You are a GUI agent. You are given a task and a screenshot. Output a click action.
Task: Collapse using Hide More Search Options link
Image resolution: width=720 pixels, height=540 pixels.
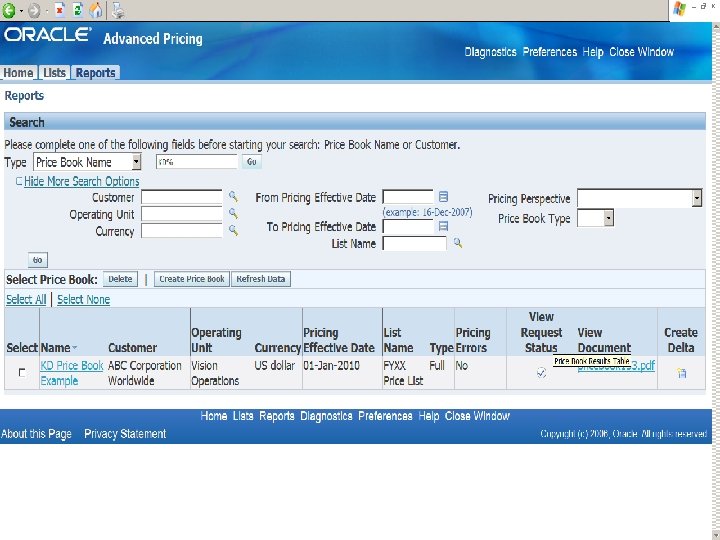[81, 181]
